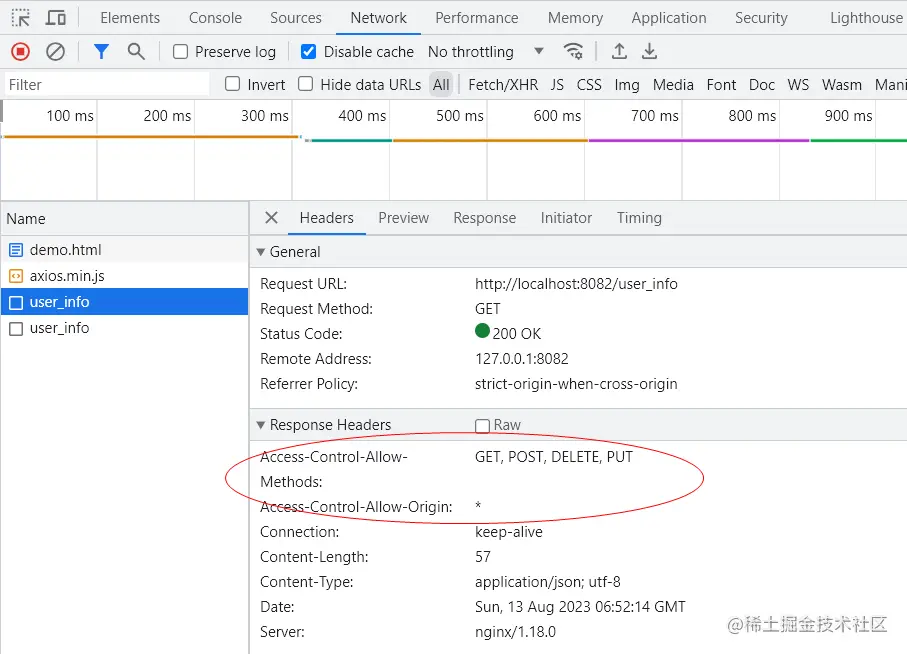Enable the Preserve log checkbox

click(x=180, y=52)
